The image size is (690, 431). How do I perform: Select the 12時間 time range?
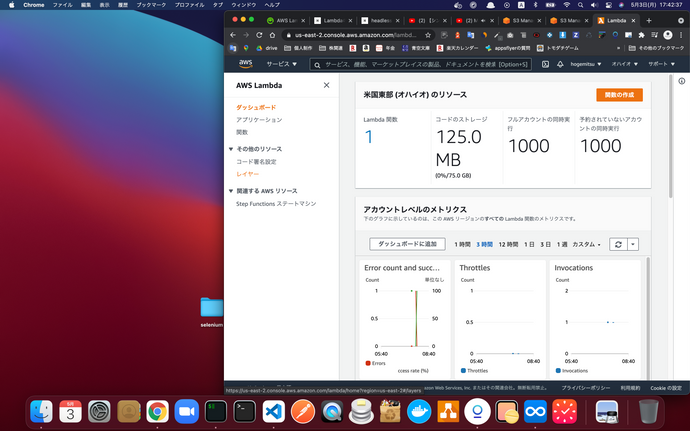click(508, 244)
